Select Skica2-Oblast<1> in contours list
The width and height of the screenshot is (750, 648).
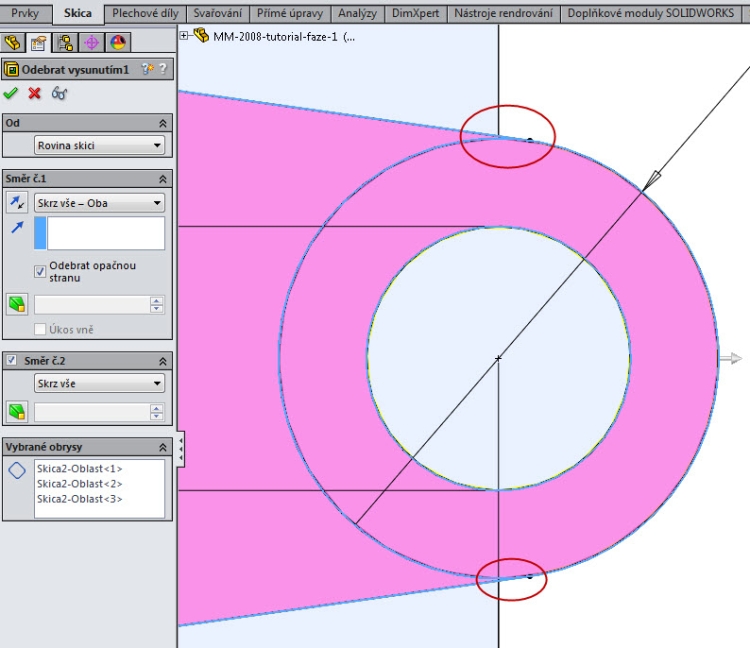tap(79, 469)
